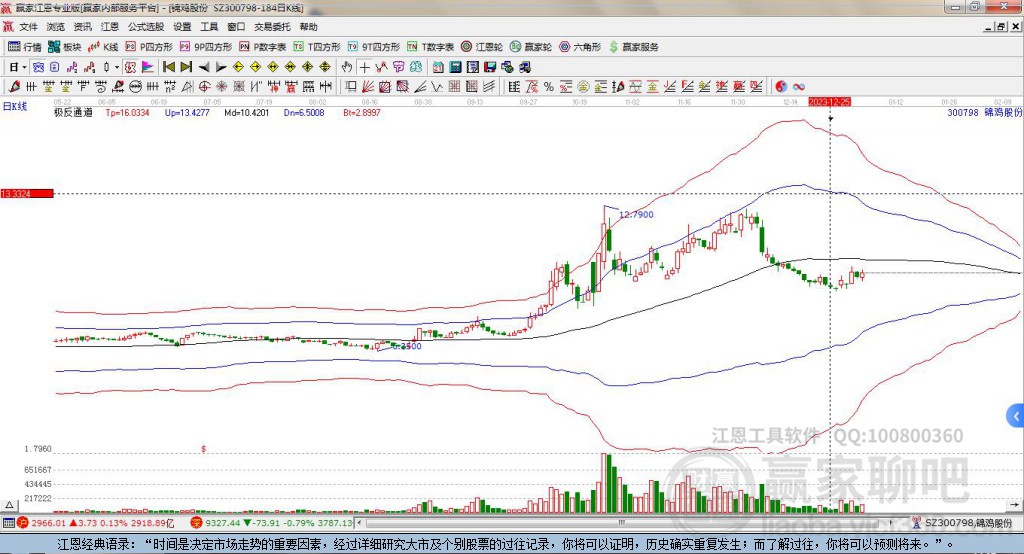Image resolution: width=1024 pixels, height=554 pixels.
Task: Click the colored flag icon
Action: 148,67
